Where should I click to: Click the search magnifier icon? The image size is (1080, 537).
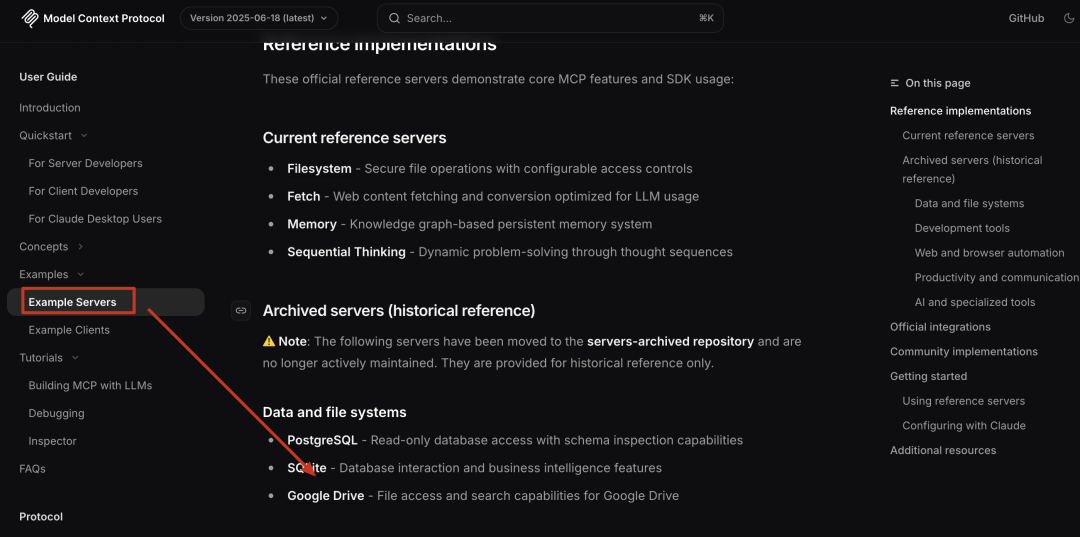click(395, 18)
